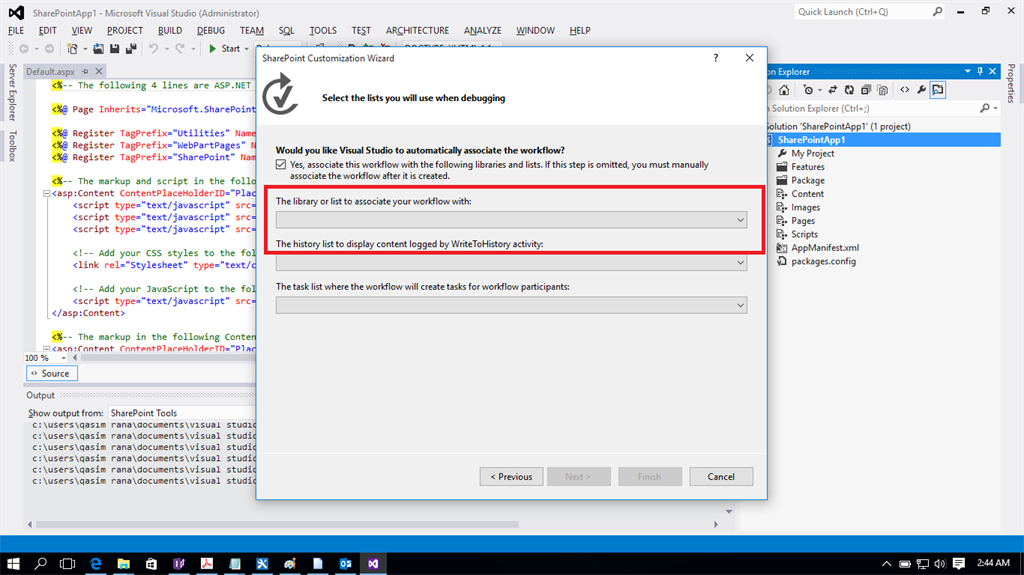Viewport: 1024px width, 575px height.
Task: Click Sync with Active Document icon
Action: [833, 90]
